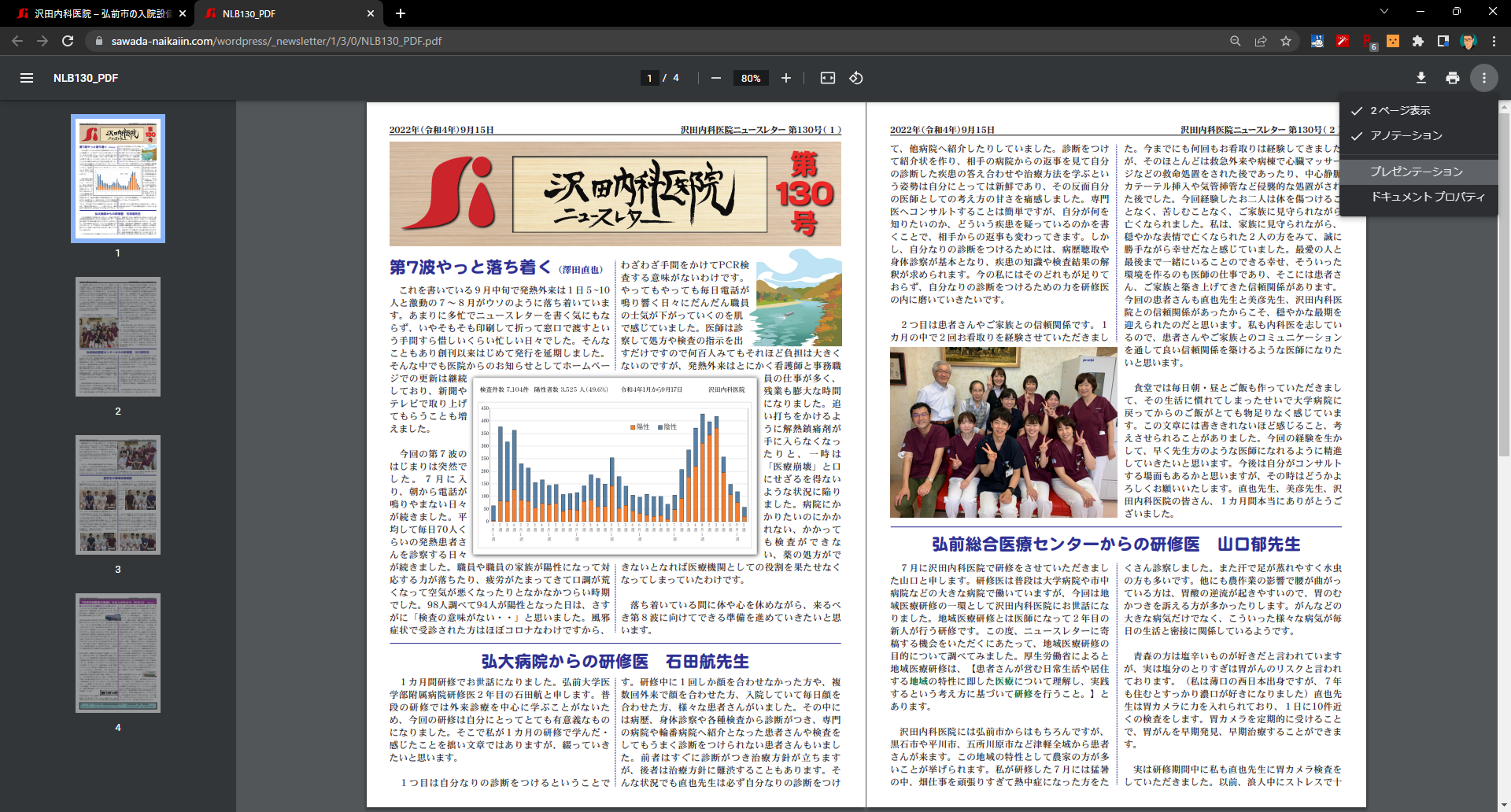Reload the current page
This screenshot has height=812, width=1511.
(x=68, y=41)
